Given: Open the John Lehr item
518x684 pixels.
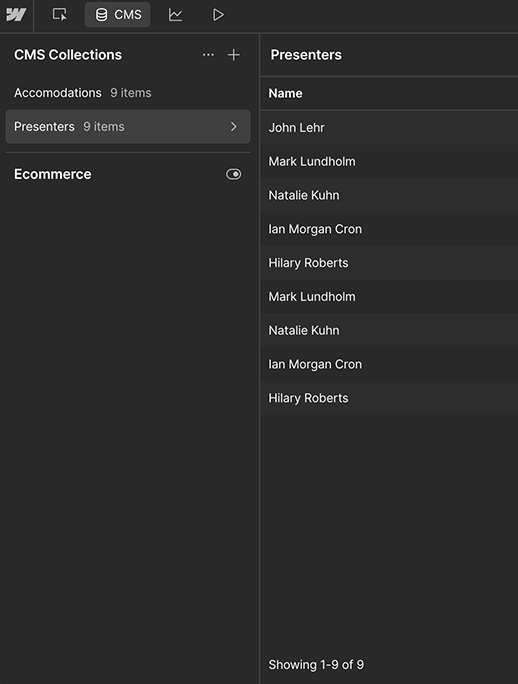Looking at the screenshot, I should click(389, 127).
